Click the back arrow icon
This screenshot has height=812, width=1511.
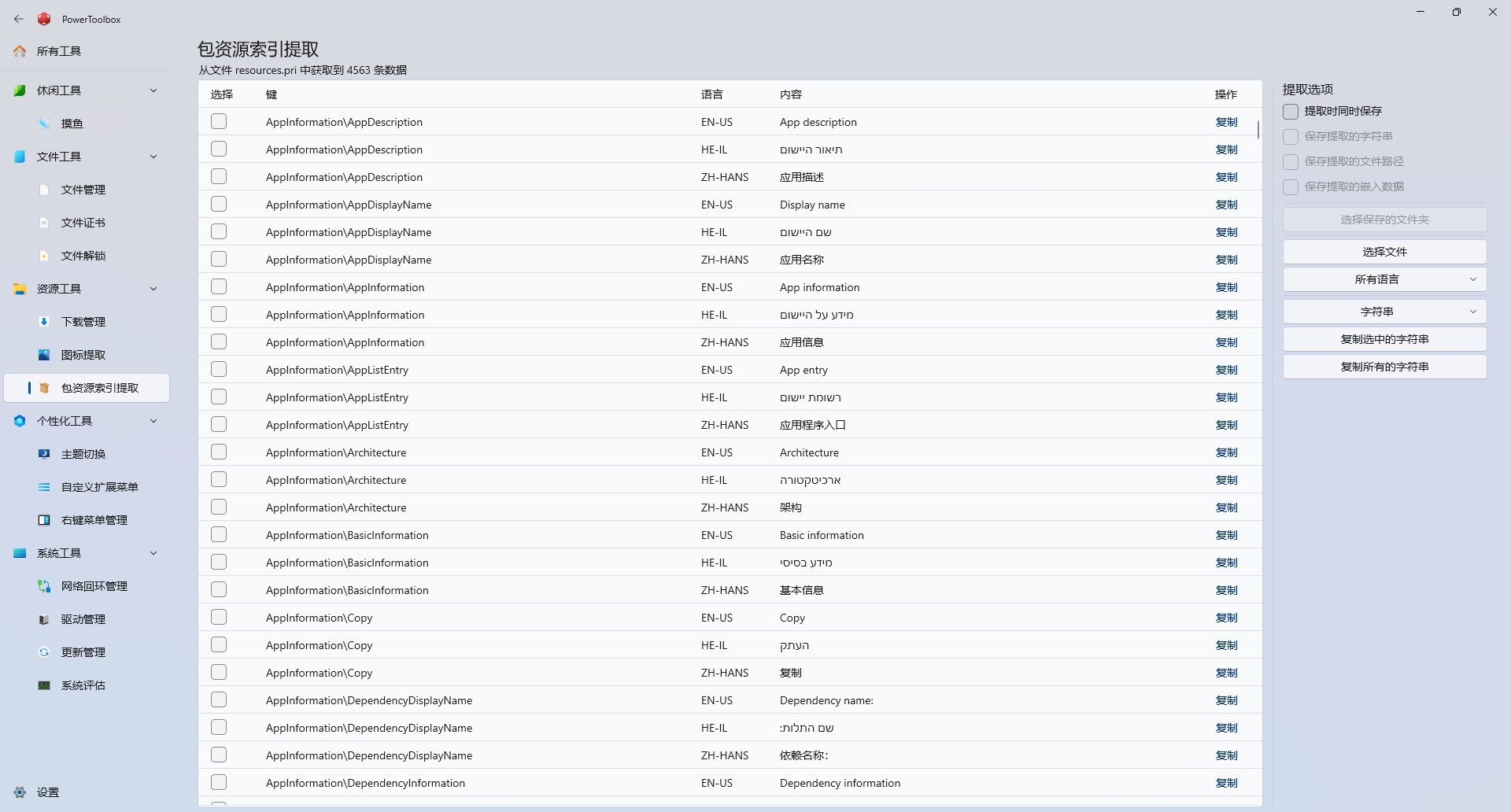click(19, 19)
